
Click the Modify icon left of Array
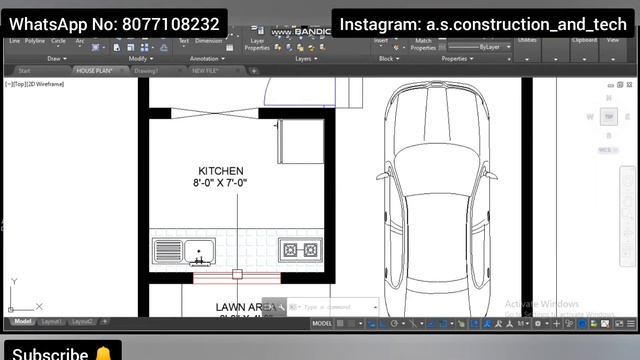click(131, 48)
